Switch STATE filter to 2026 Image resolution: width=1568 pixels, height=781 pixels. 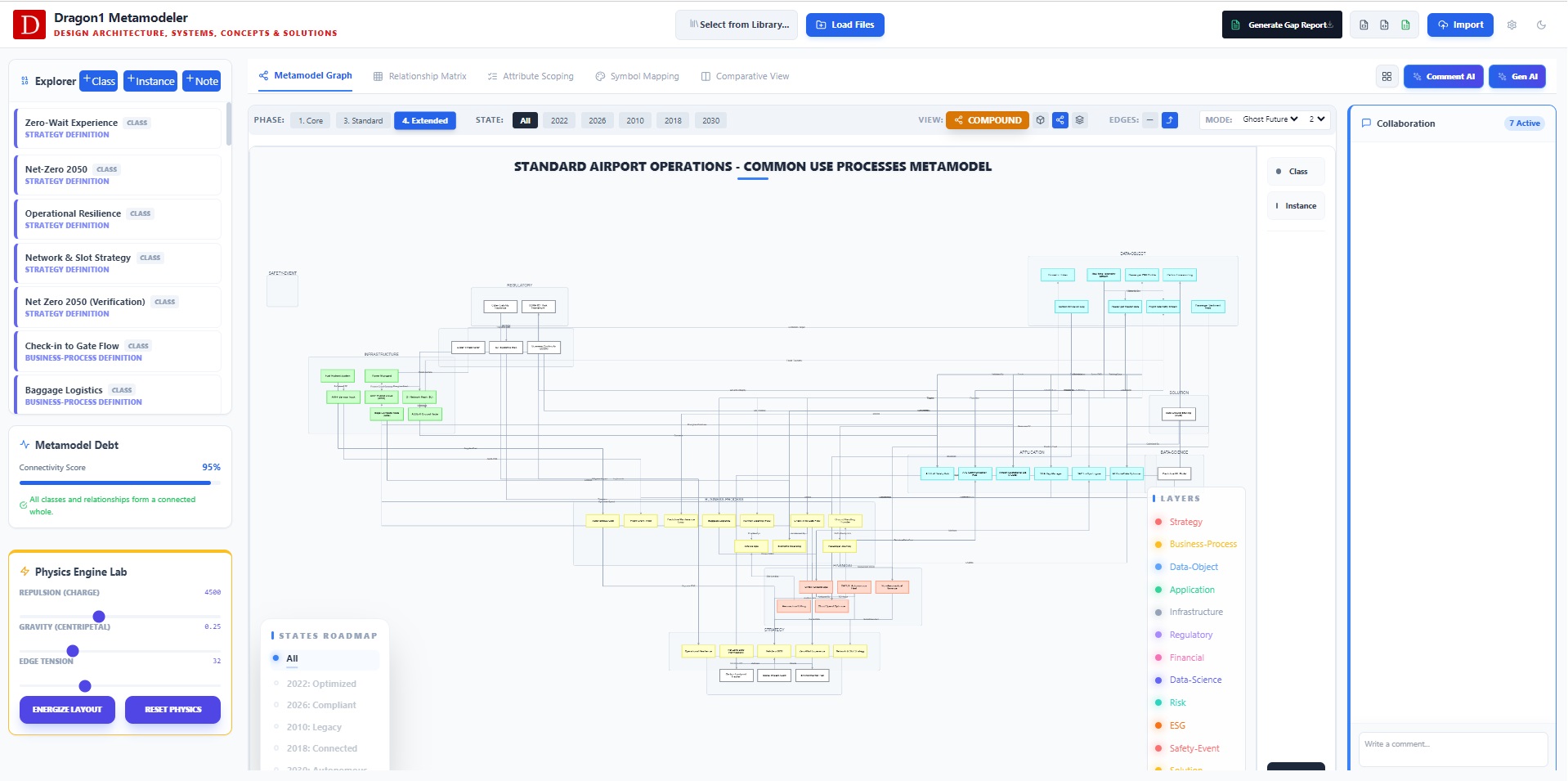[x=597, y=120]
